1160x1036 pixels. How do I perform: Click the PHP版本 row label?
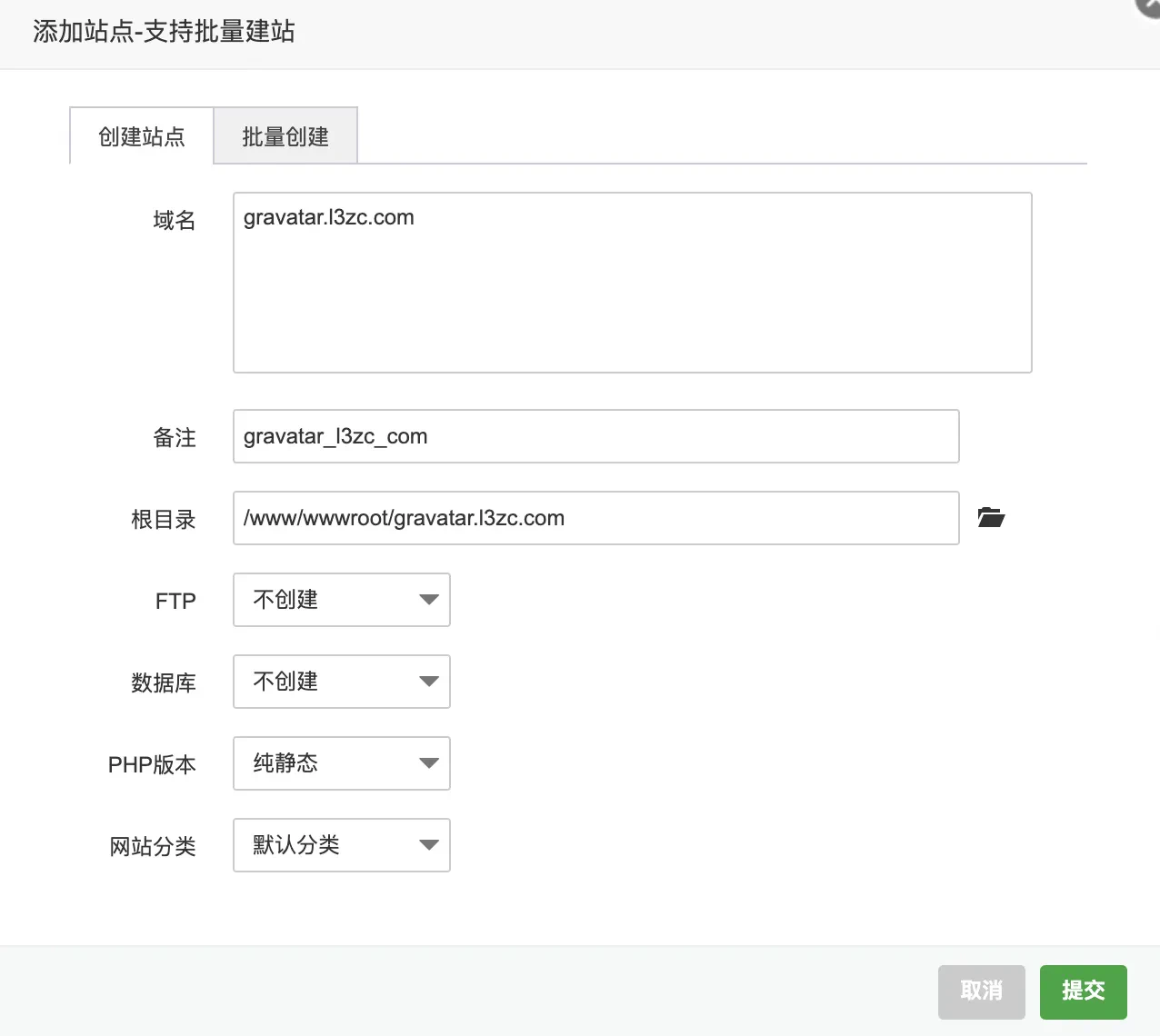[152, 764]
